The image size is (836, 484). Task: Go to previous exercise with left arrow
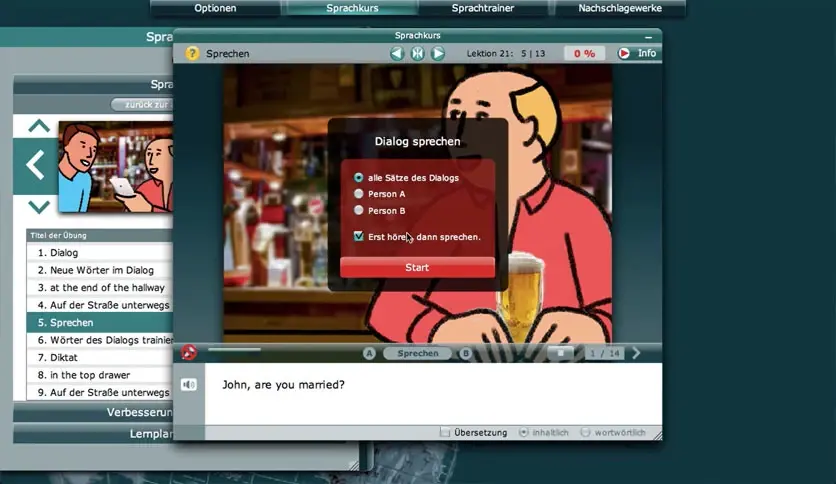tap(397, 54)
